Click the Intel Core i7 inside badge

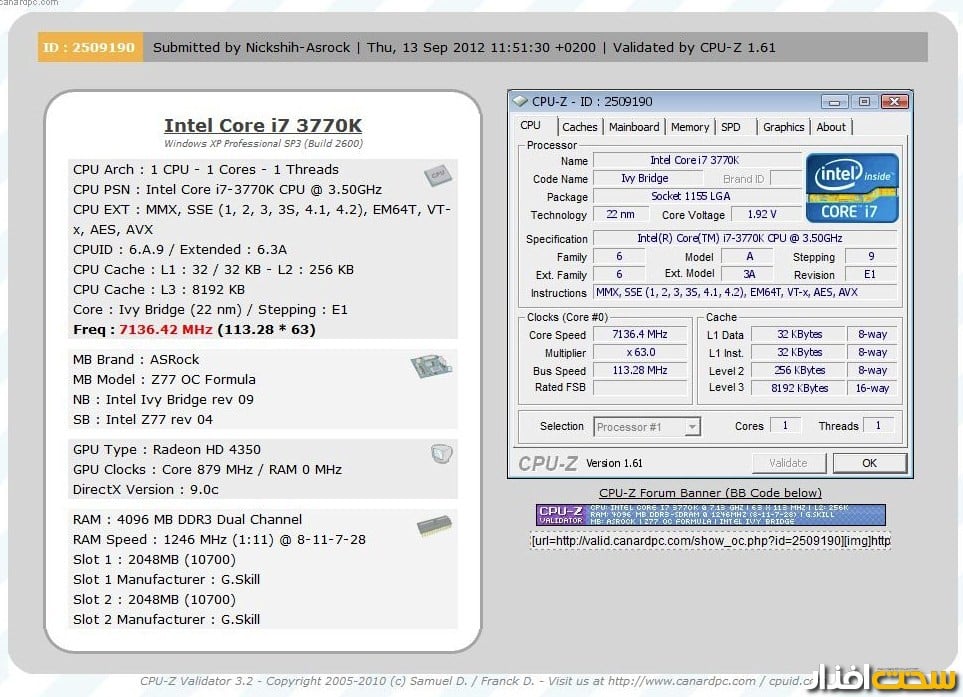(x=852, y=186)
